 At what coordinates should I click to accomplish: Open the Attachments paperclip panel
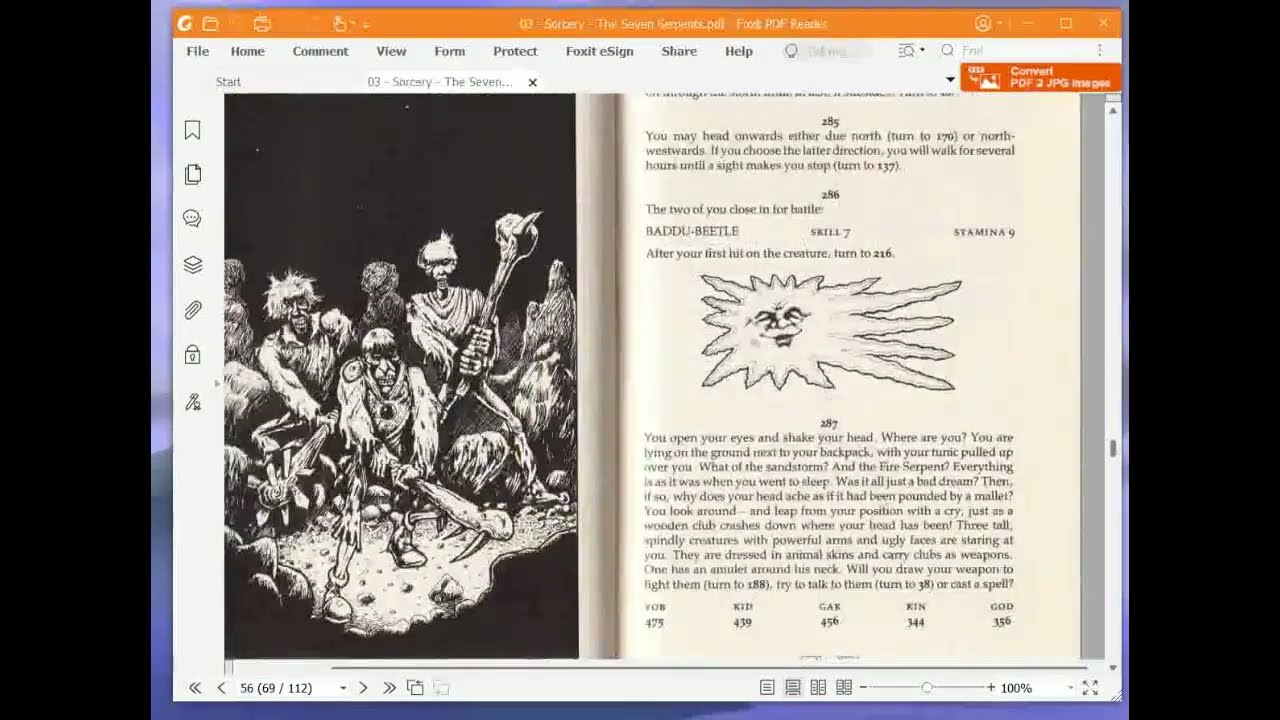click(x=193, y=310)
